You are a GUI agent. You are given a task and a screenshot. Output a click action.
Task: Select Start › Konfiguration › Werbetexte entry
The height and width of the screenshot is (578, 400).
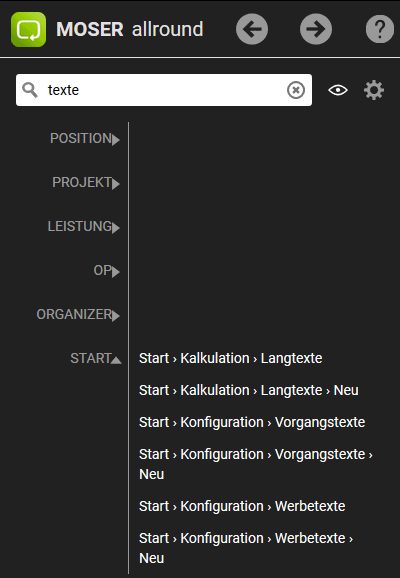tap(242, 506)
